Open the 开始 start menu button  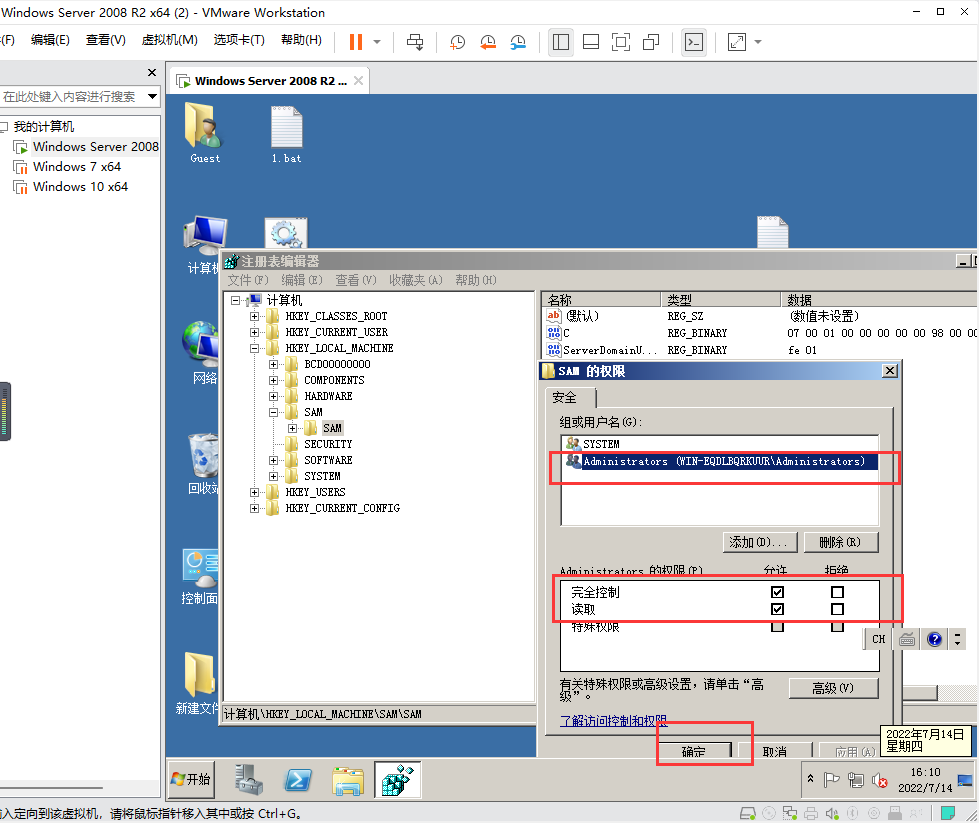click(x=191, y=779)
